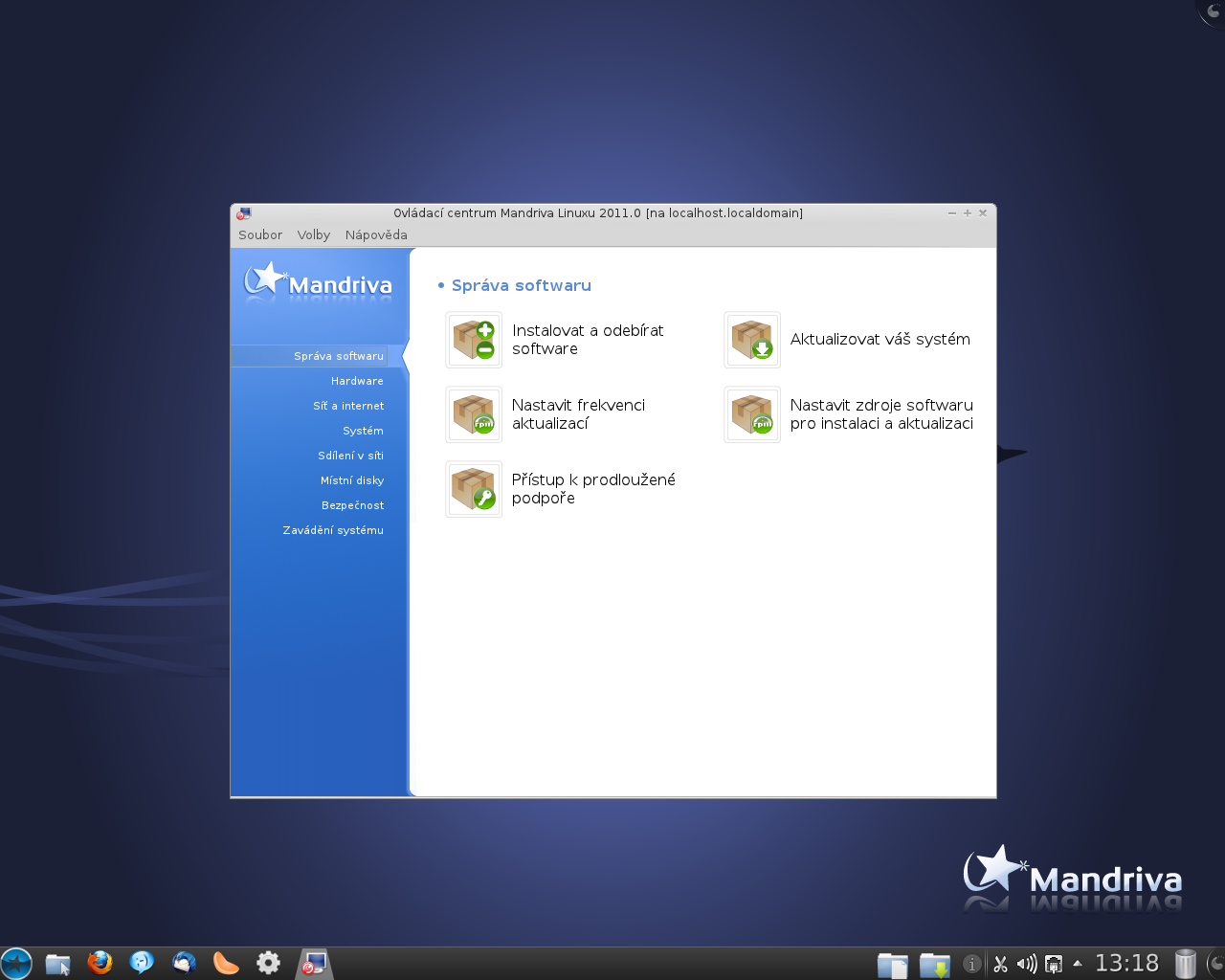Click the network manager tray icon
The image size is (1225, 980).
click(x=1053, y=964)
